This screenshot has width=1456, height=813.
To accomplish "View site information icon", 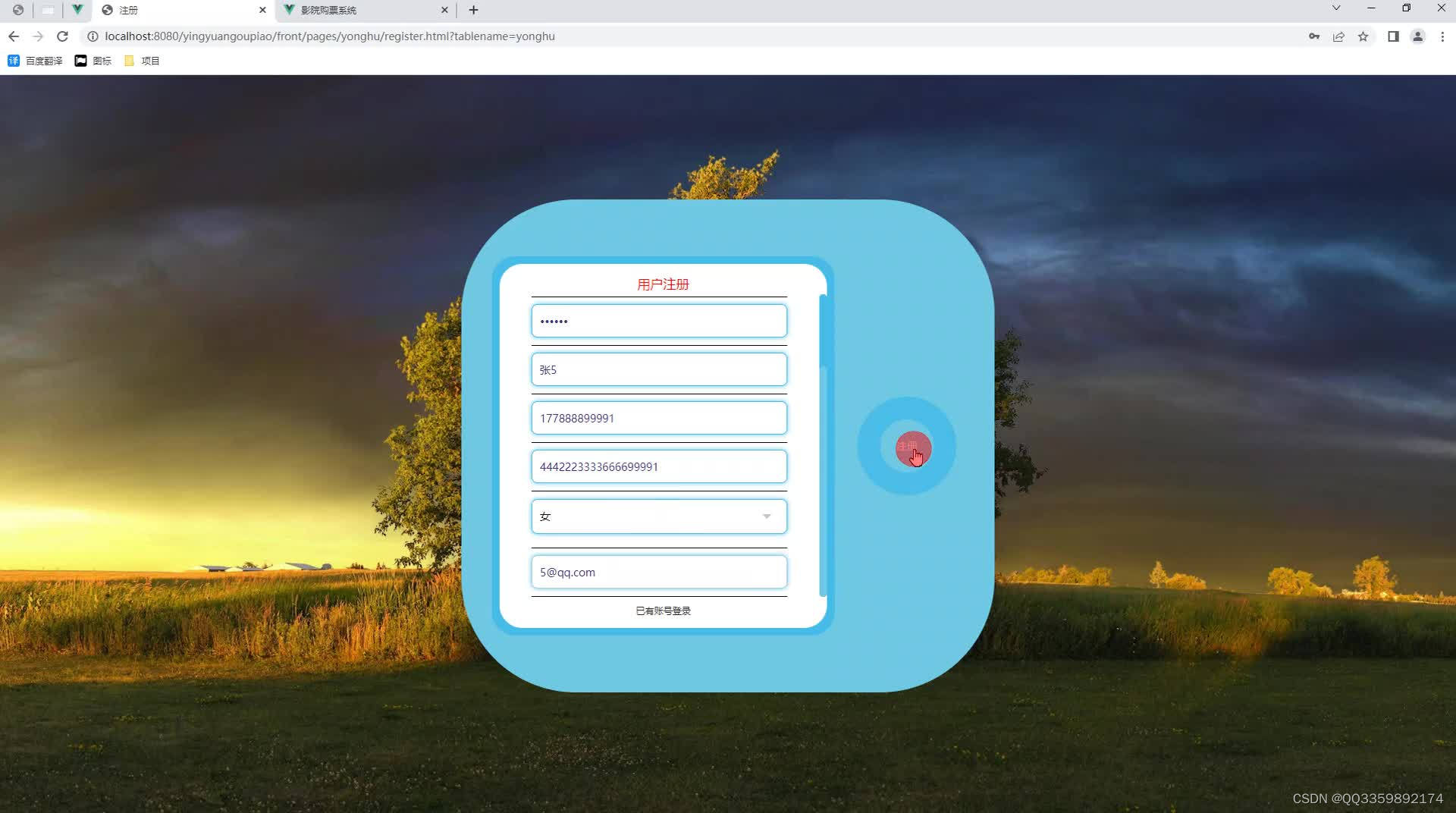I will tap(93, 36).
